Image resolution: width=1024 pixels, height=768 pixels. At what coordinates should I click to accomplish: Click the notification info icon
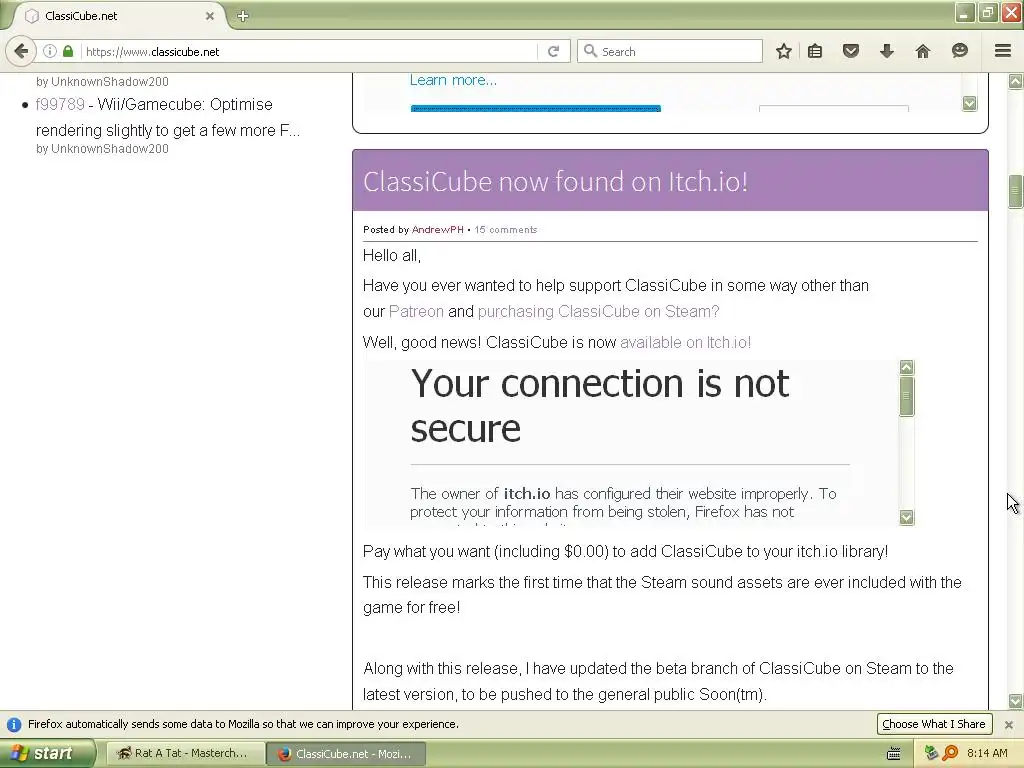click(x=14, y=725)
